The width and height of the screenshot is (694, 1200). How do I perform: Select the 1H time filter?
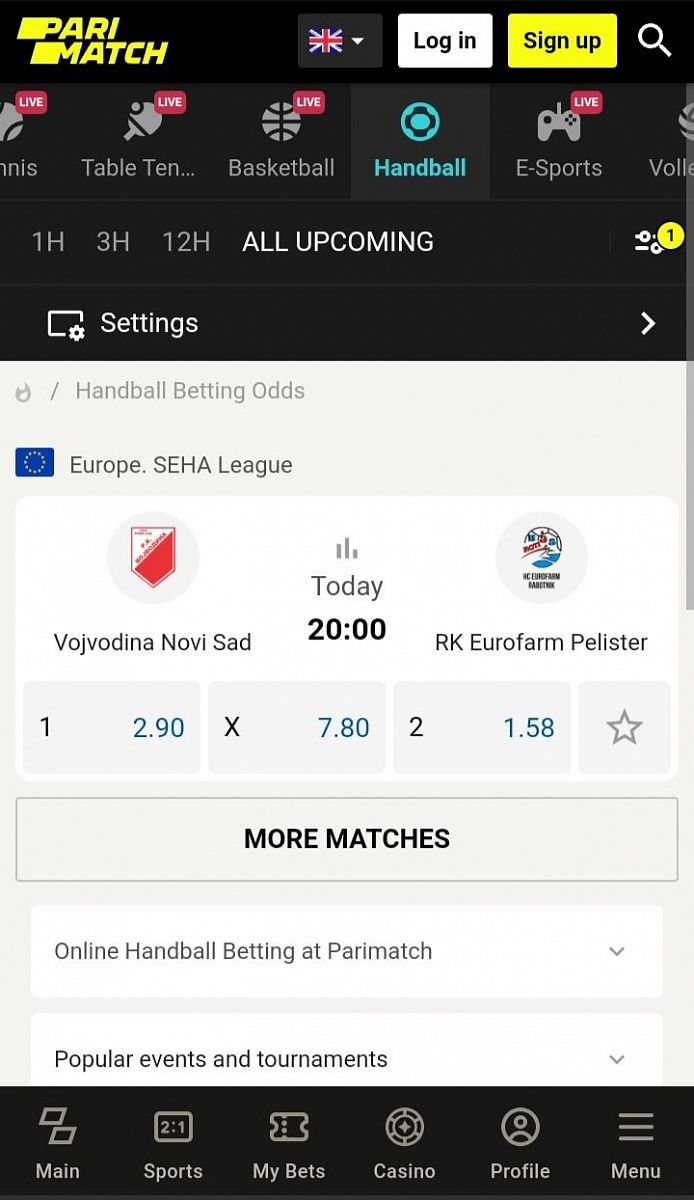click(48, 241)
